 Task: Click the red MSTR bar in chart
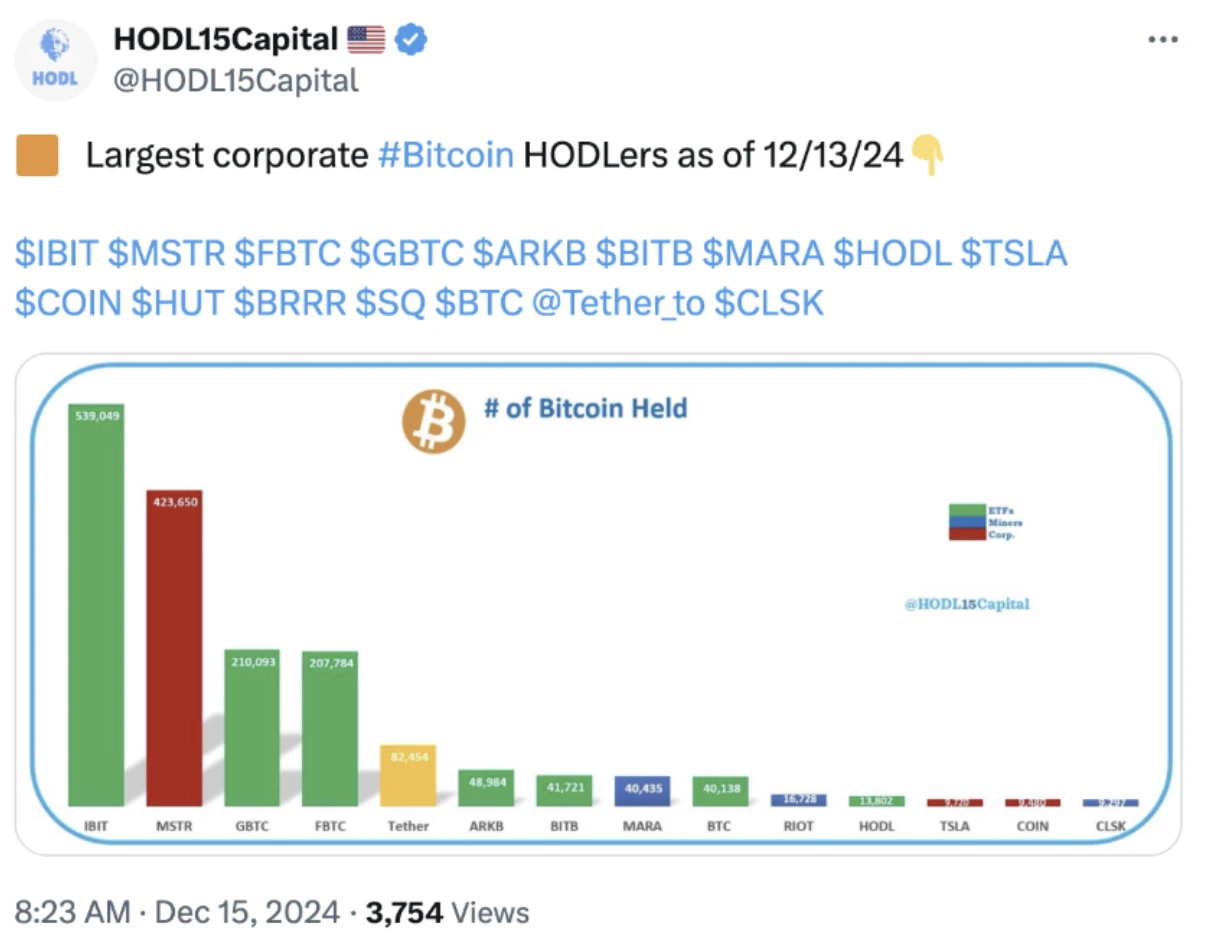[174, 650]
